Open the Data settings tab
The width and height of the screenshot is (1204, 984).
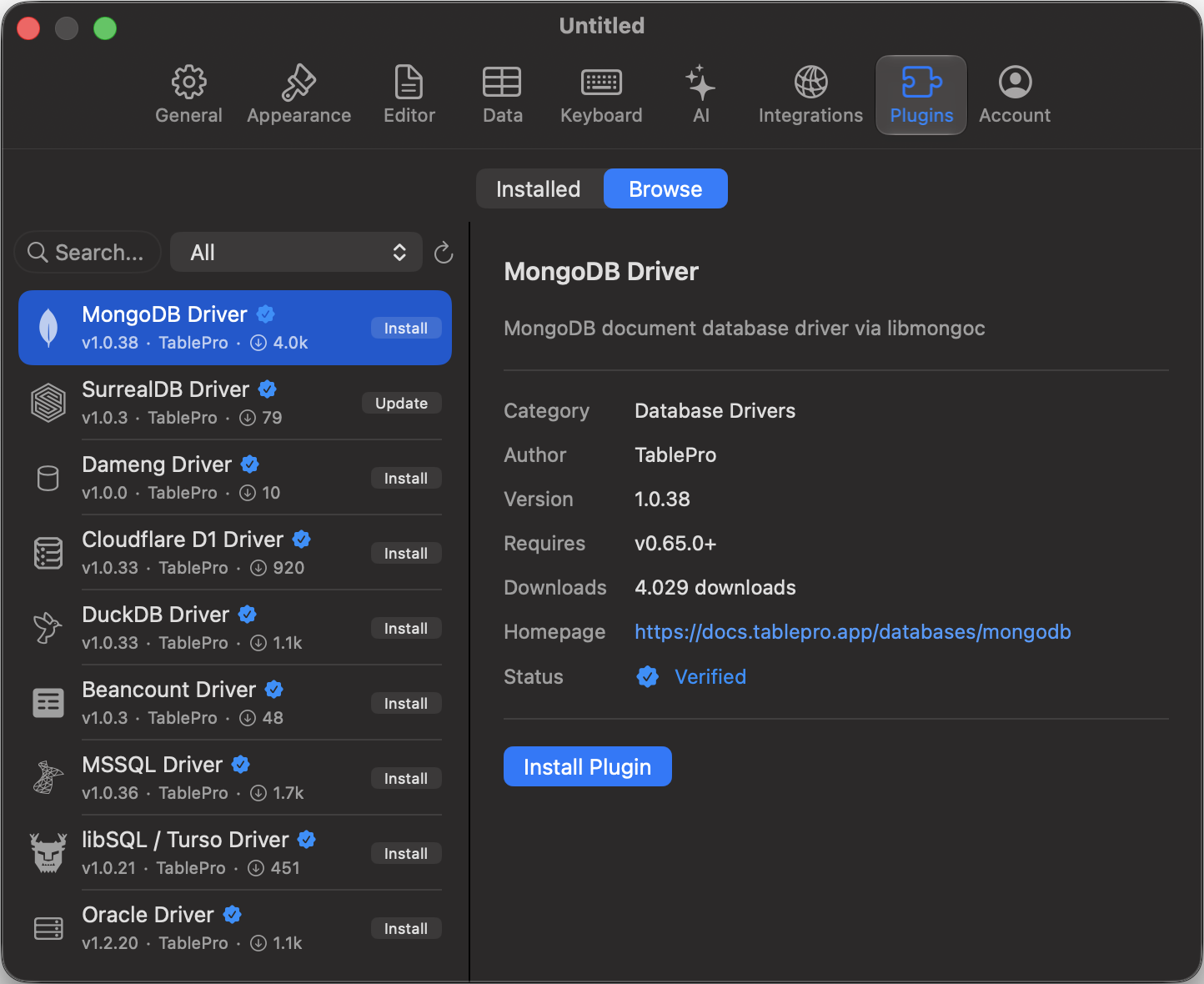(x=502, y=95)
